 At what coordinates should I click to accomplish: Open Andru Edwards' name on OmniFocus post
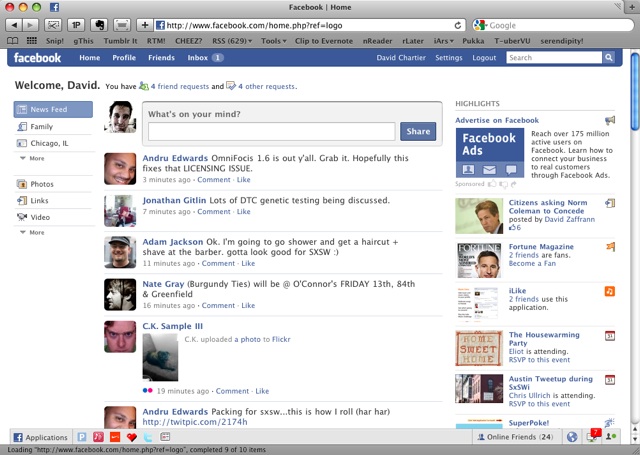click(175, 158)
